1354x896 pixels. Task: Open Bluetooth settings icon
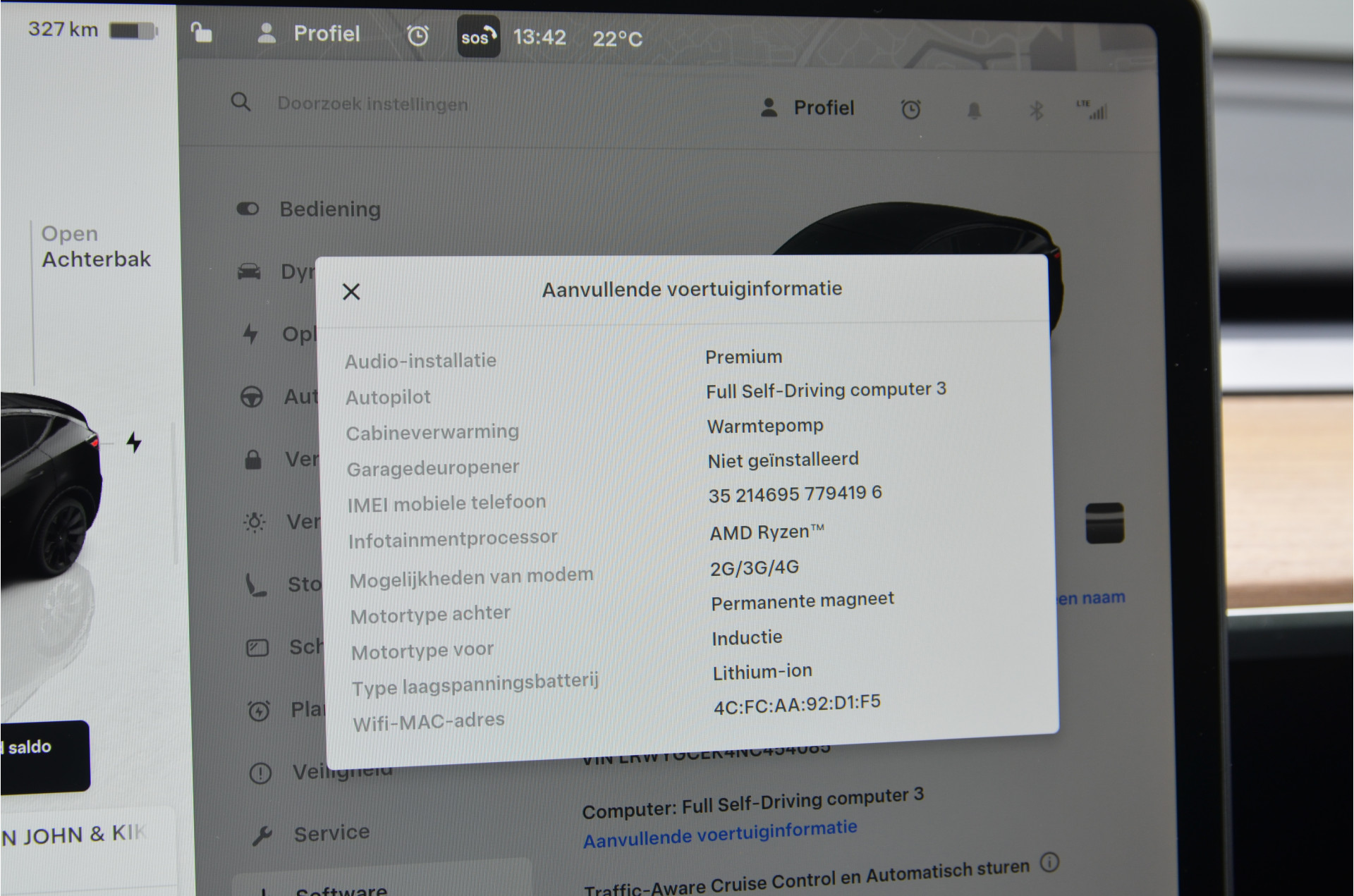(x=1035, y=111)
